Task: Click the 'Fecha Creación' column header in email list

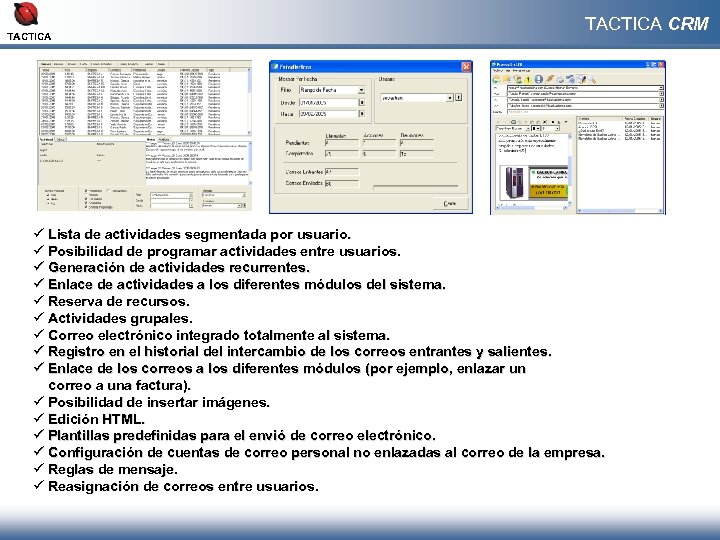Action: point(636,118)
